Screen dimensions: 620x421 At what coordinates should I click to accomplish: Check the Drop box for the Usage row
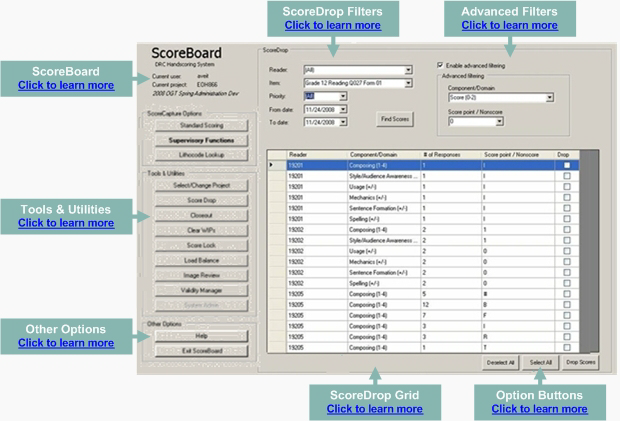point(565,186)
